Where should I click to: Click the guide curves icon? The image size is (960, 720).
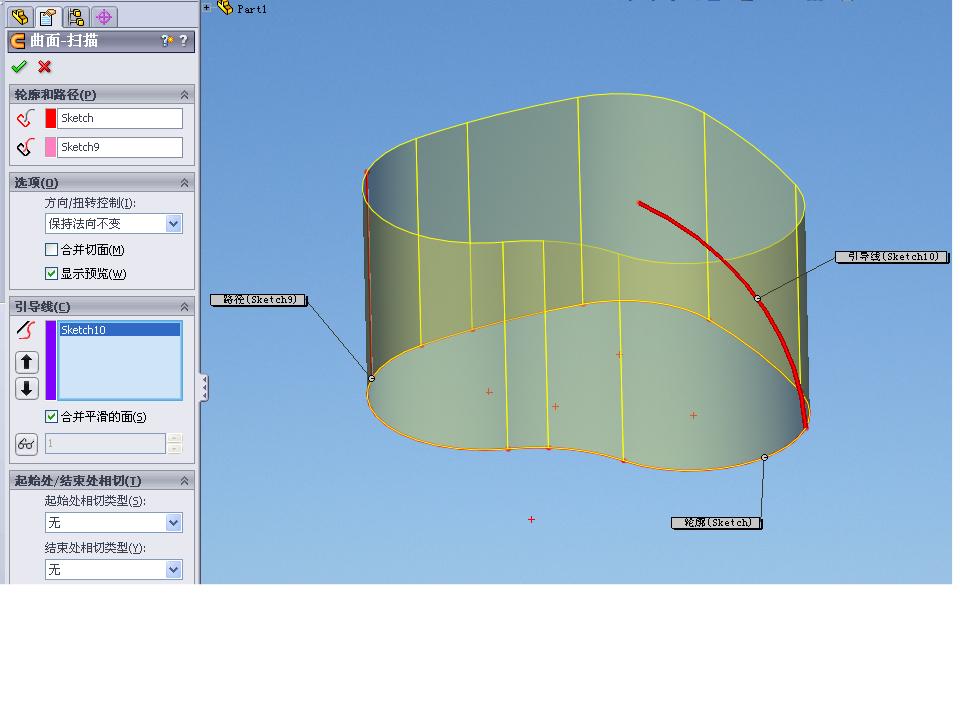26,330
